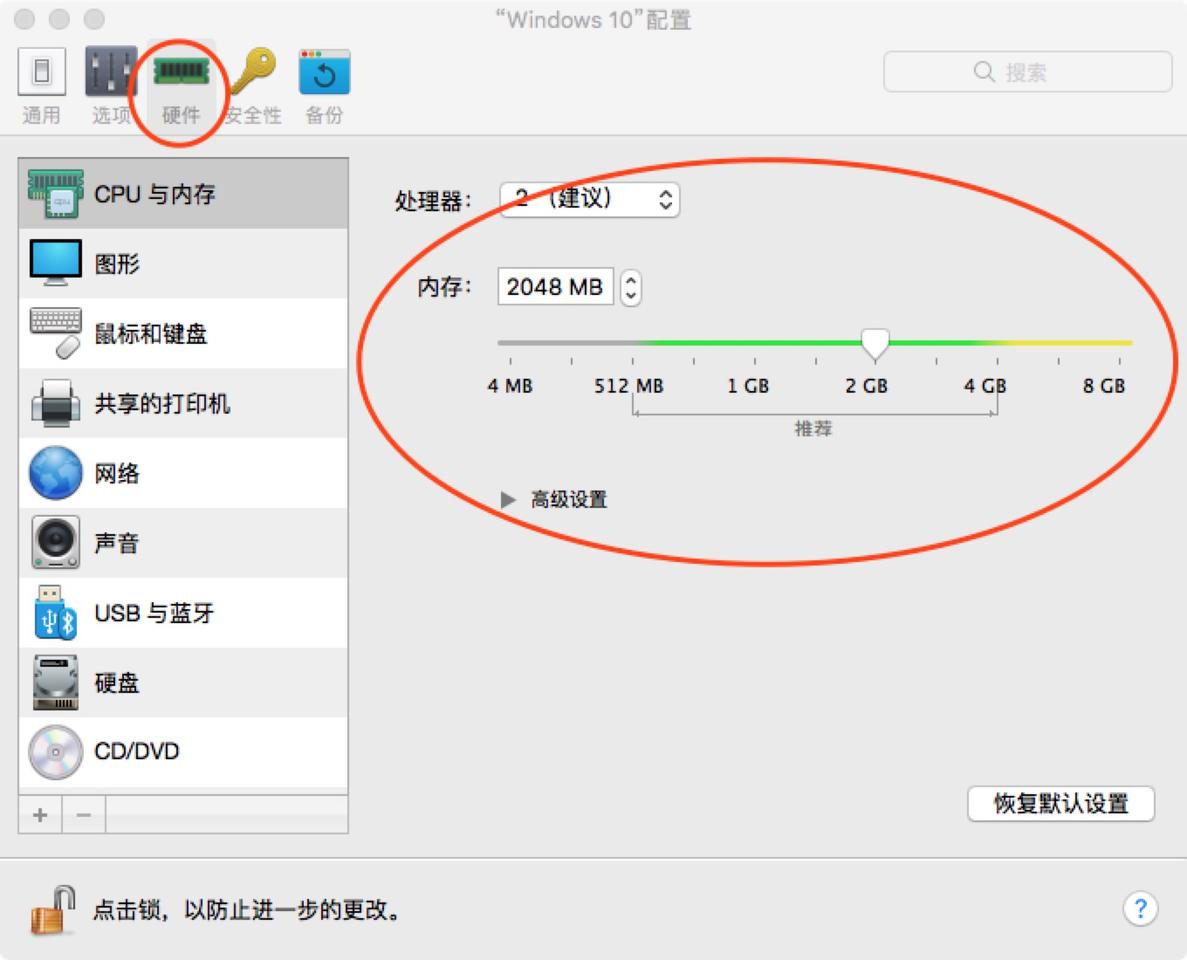
Task: Add a device with the plus button
Action: [x=40, y=815]
